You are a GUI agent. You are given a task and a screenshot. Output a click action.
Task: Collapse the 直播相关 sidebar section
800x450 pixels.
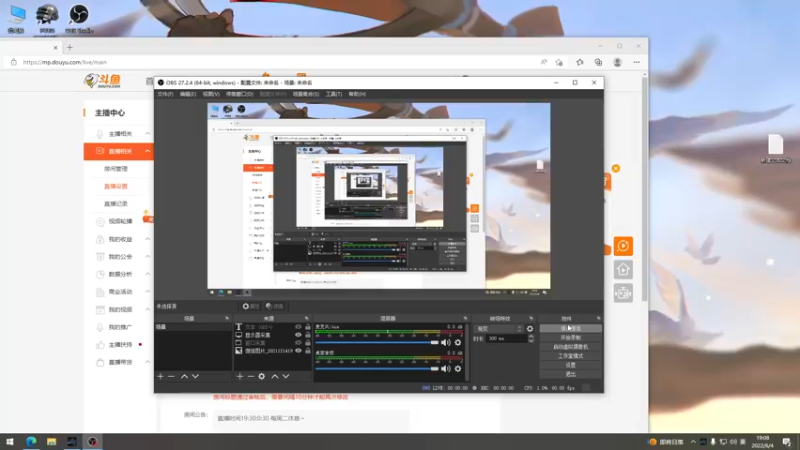pos(147,151)
